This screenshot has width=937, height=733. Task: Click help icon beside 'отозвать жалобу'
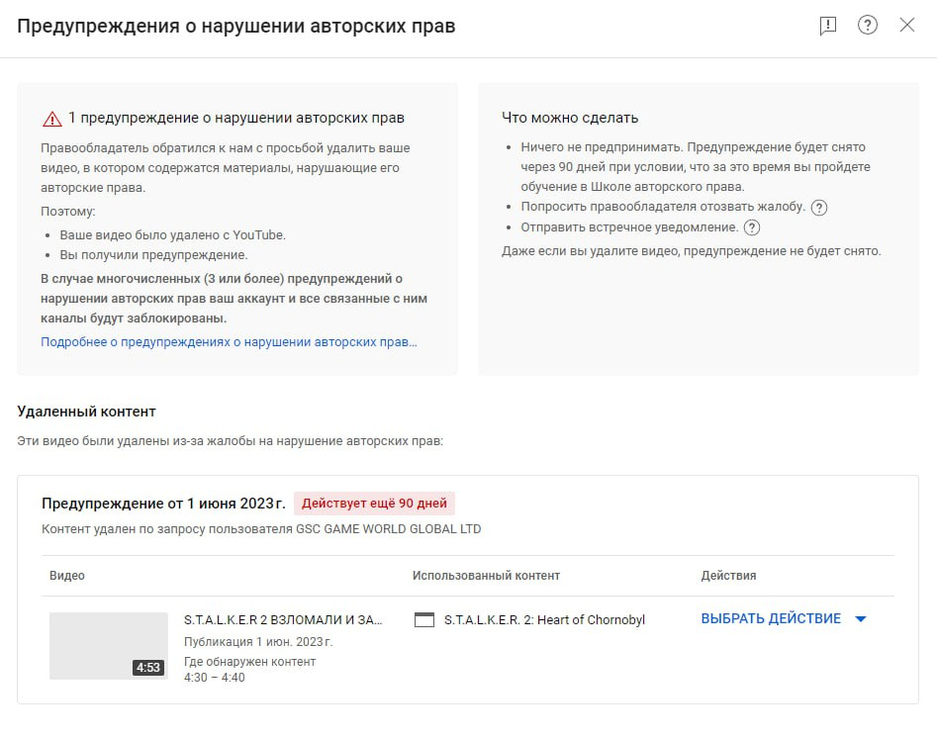pos(819,208)
